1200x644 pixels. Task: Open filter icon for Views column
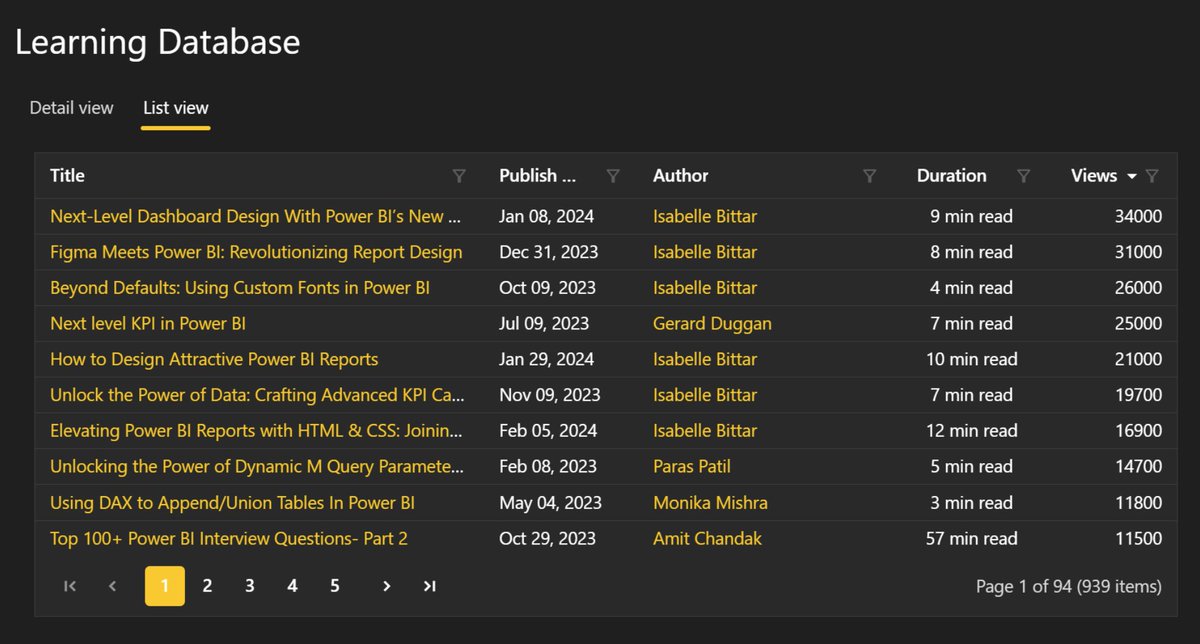click(1152, 176)
